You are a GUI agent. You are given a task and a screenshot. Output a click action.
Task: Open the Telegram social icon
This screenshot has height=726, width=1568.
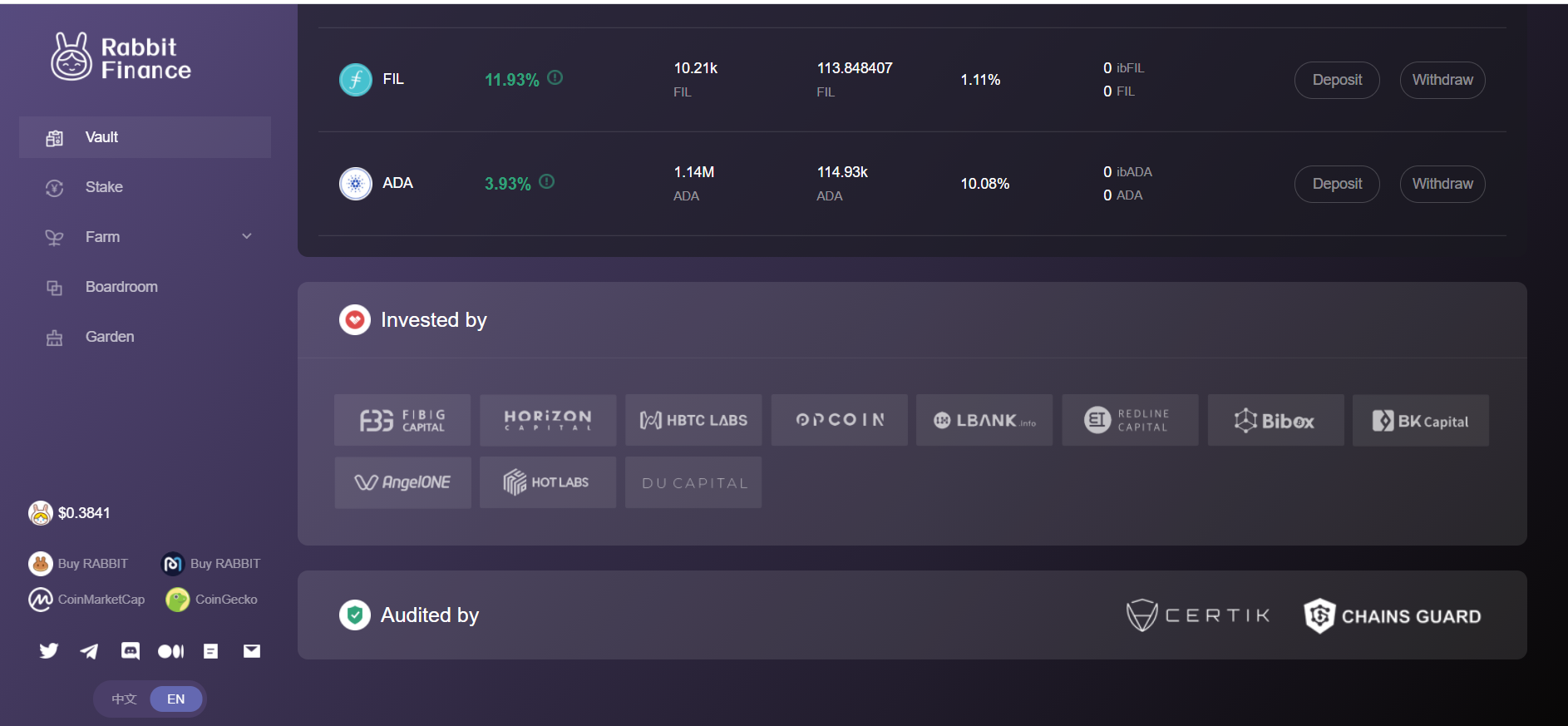(89, 651)
